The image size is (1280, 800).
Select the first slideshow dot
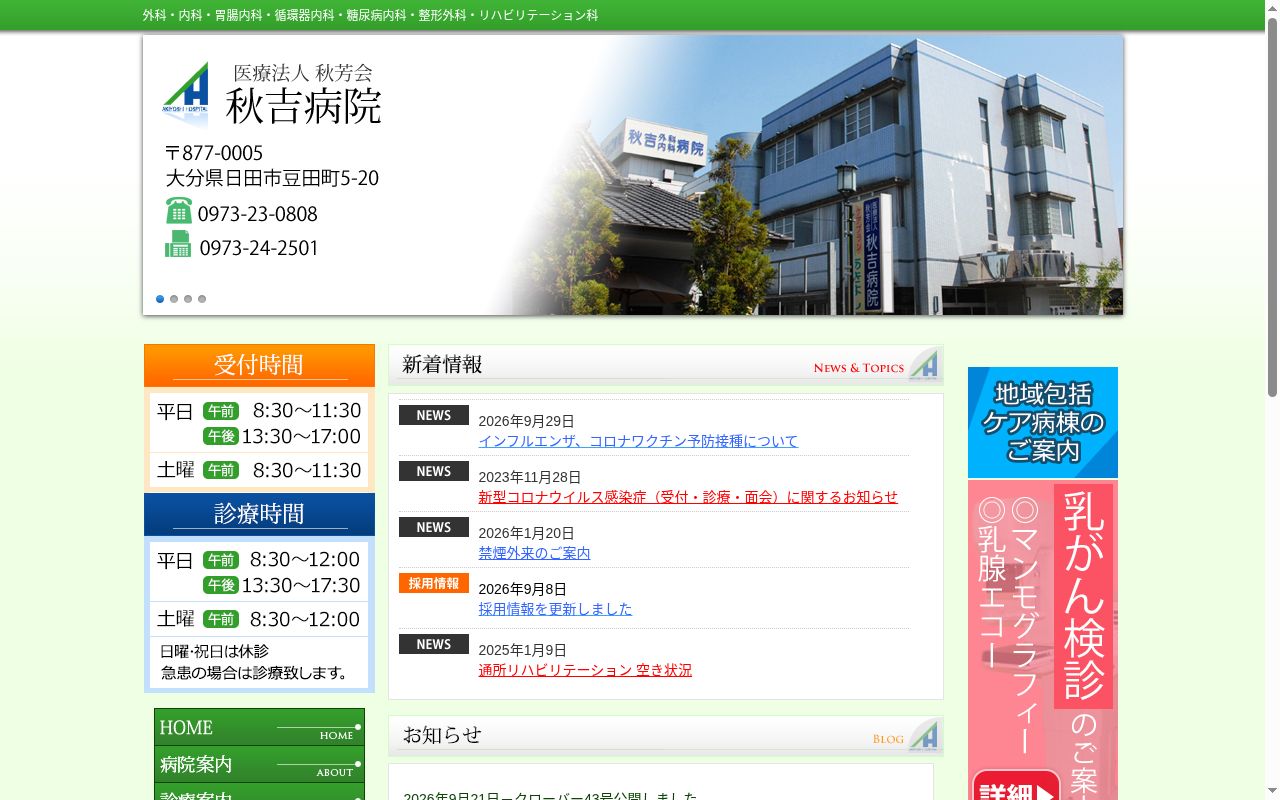160,299
